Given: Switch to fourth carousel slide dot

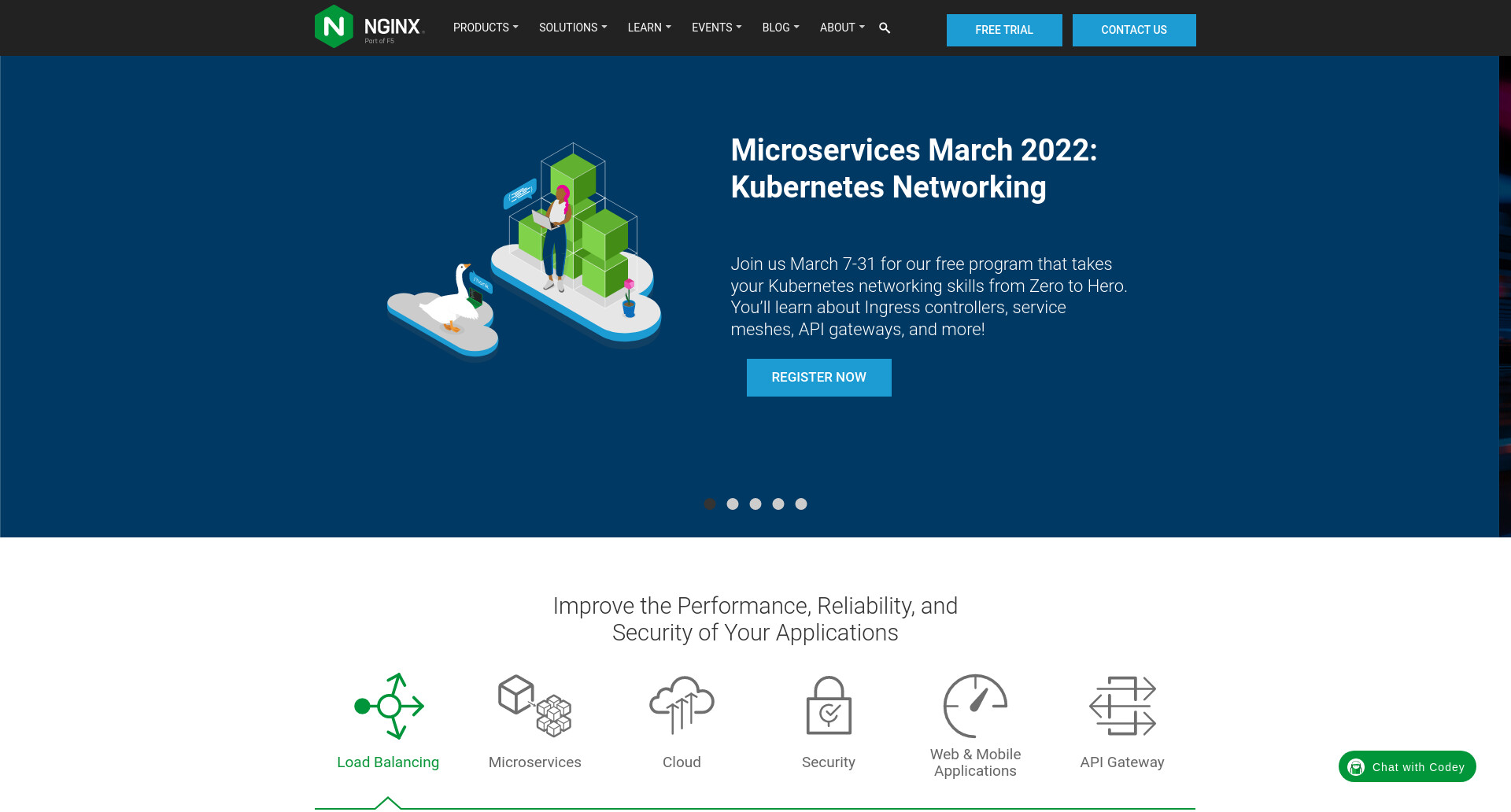Looking at the screenshot, I should [778, 504].
